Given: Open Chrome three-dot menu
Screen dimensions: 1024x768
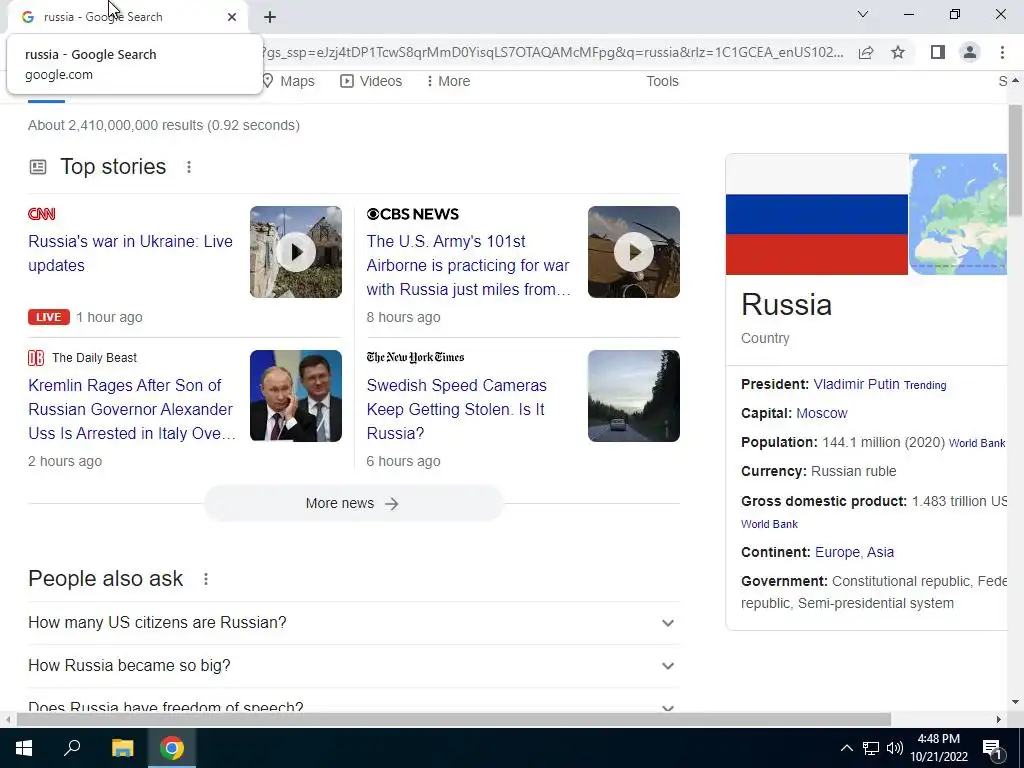Looking at the screenshot, I should pos(1002,52).
